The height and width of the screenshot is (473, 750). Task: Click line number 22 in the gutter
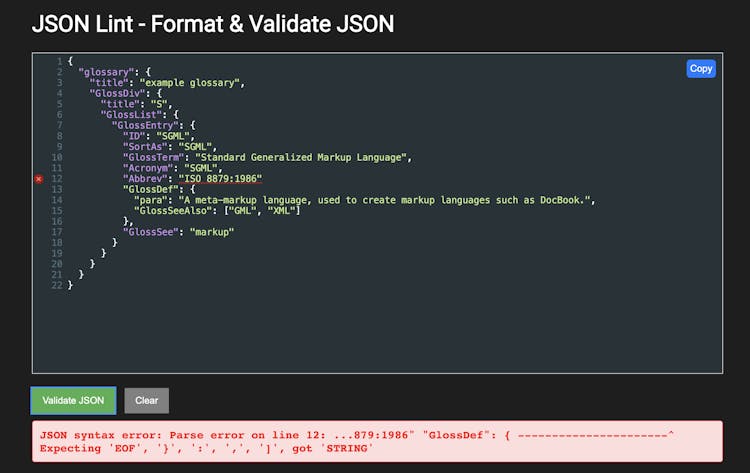click(x=57, y=285)
